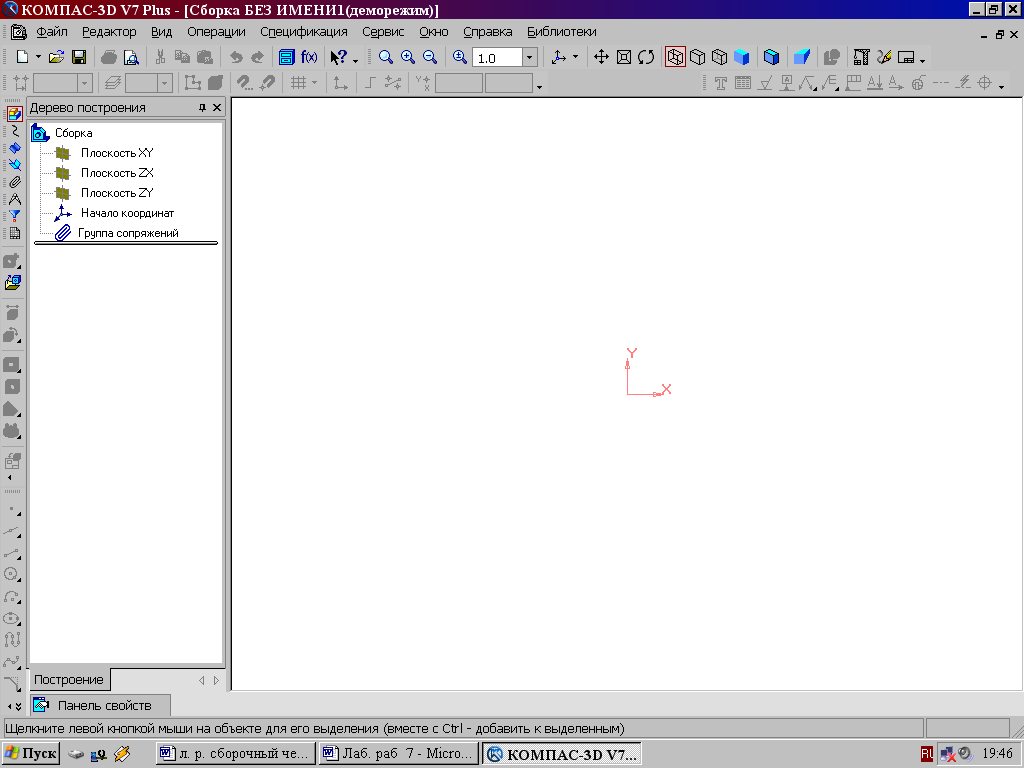
Task: Open the Variables f(x) icon
Action: point(309,57)
